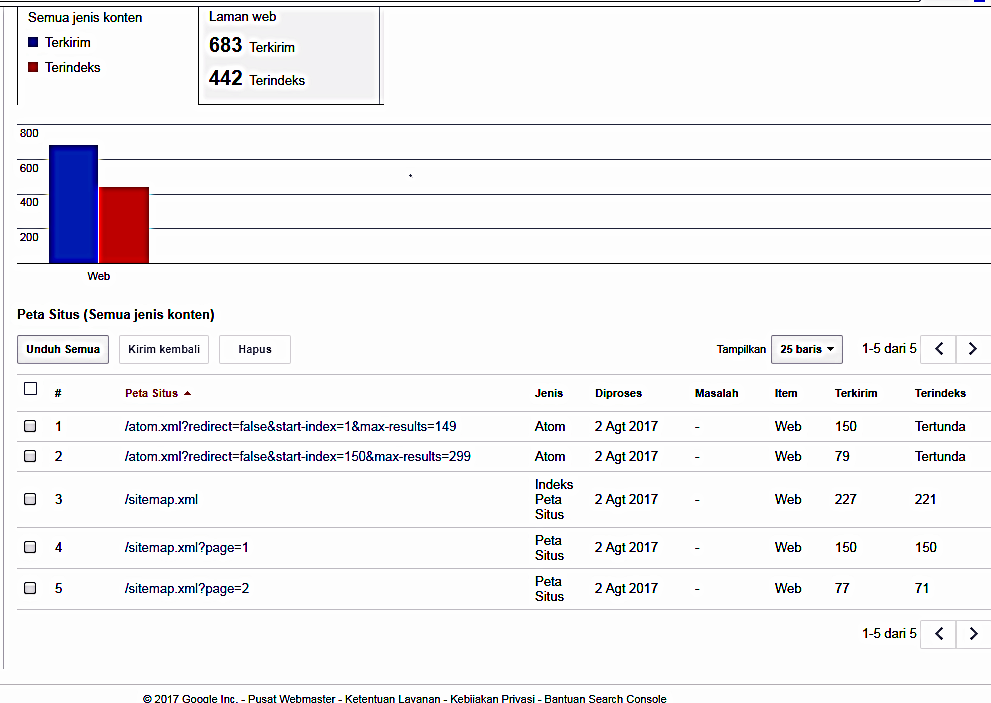Screen dimensions: 991x703
Task: Check the box for row 1 atom.xml sitemap
Action: point(30,426)
